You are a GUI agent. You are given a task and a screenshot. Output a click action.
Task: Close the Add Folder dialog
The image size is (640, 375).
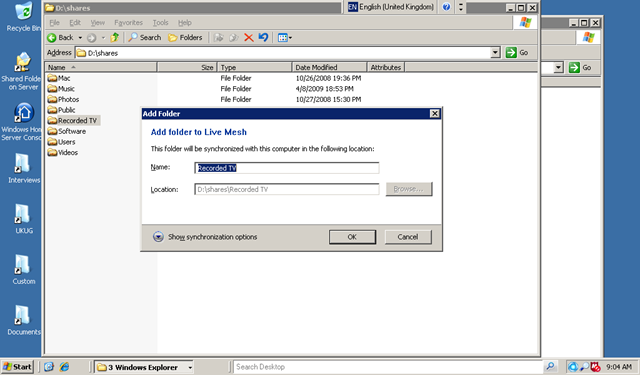click(x=435, y=114)
